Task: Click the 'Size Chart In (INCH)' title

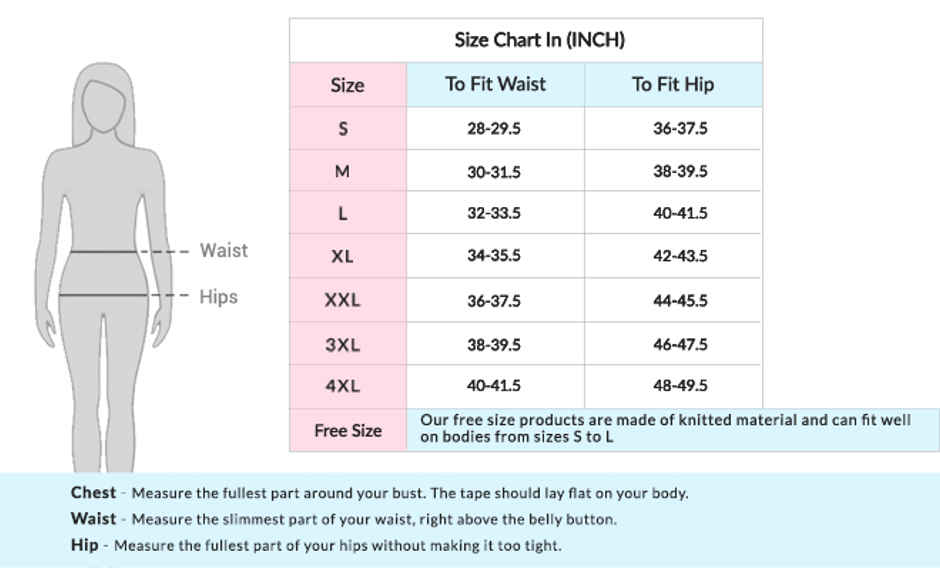Action: (539, 40)
